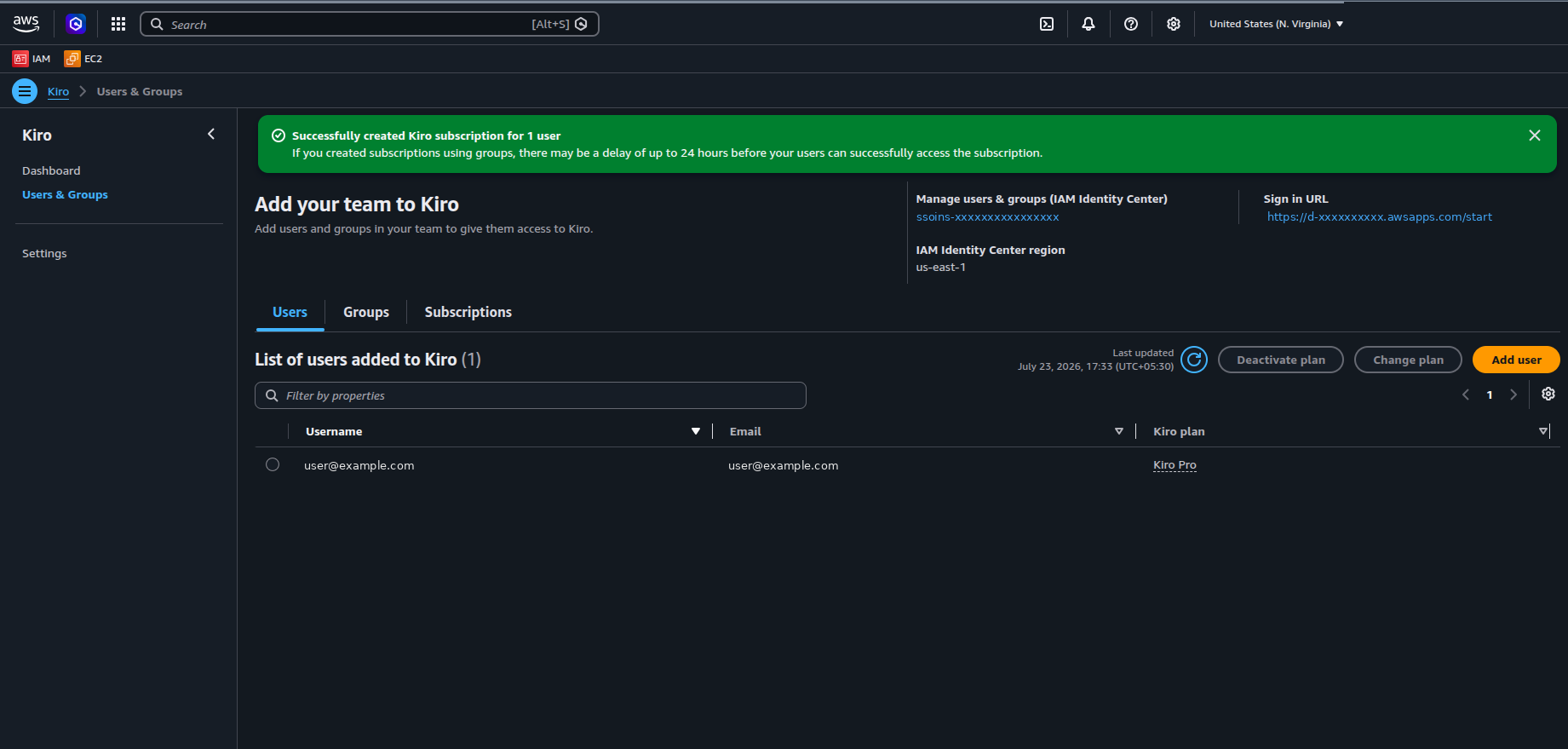
Task: Click the Add user button
Action: click(x=1516, y=360)
